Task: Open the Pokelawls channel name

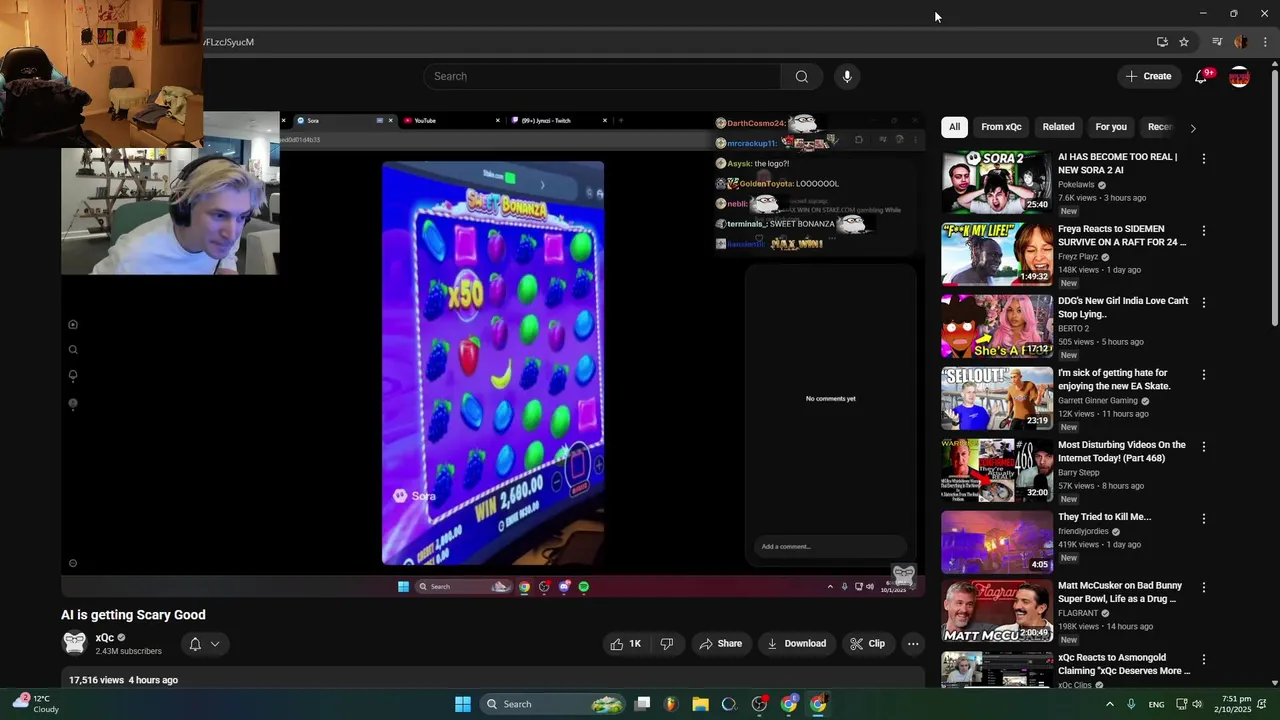Action: (1078, 185)
